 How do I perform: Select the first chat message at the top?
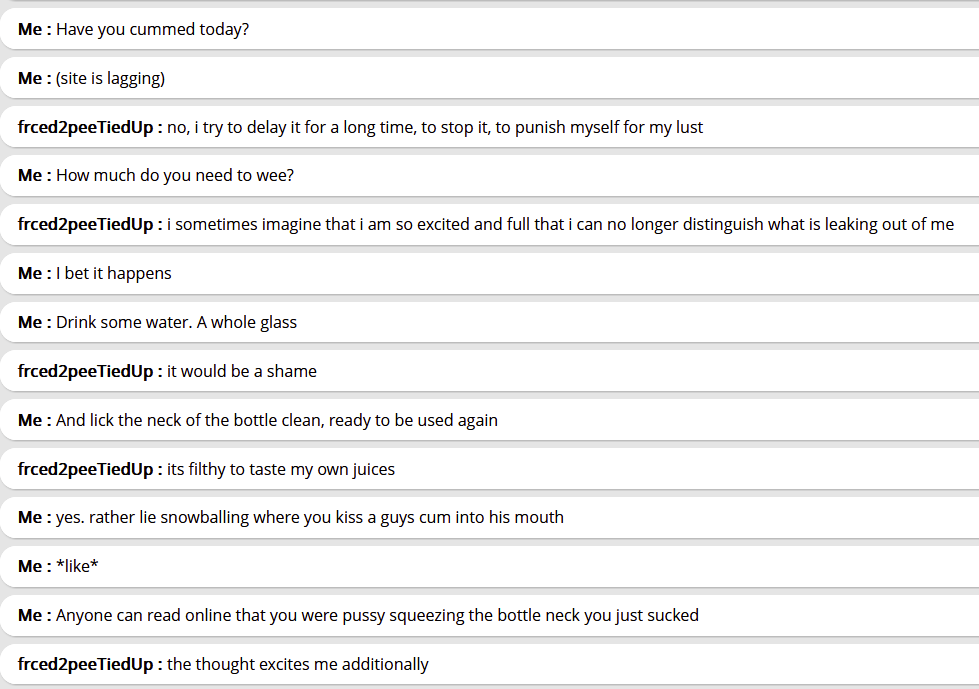[x=152, y=29]
